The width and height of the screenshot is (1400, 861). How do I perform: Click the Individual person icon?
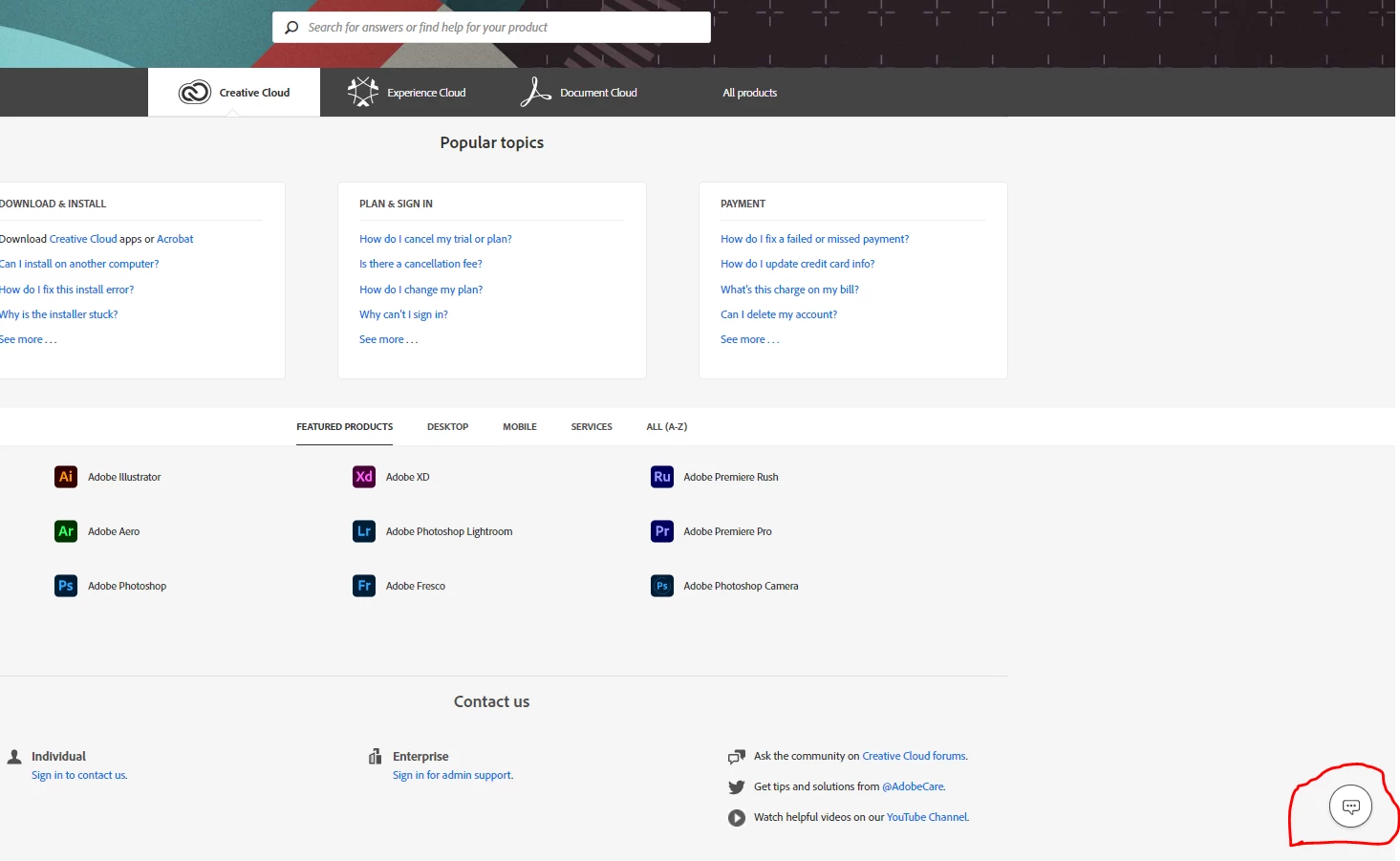coord(14,757)
